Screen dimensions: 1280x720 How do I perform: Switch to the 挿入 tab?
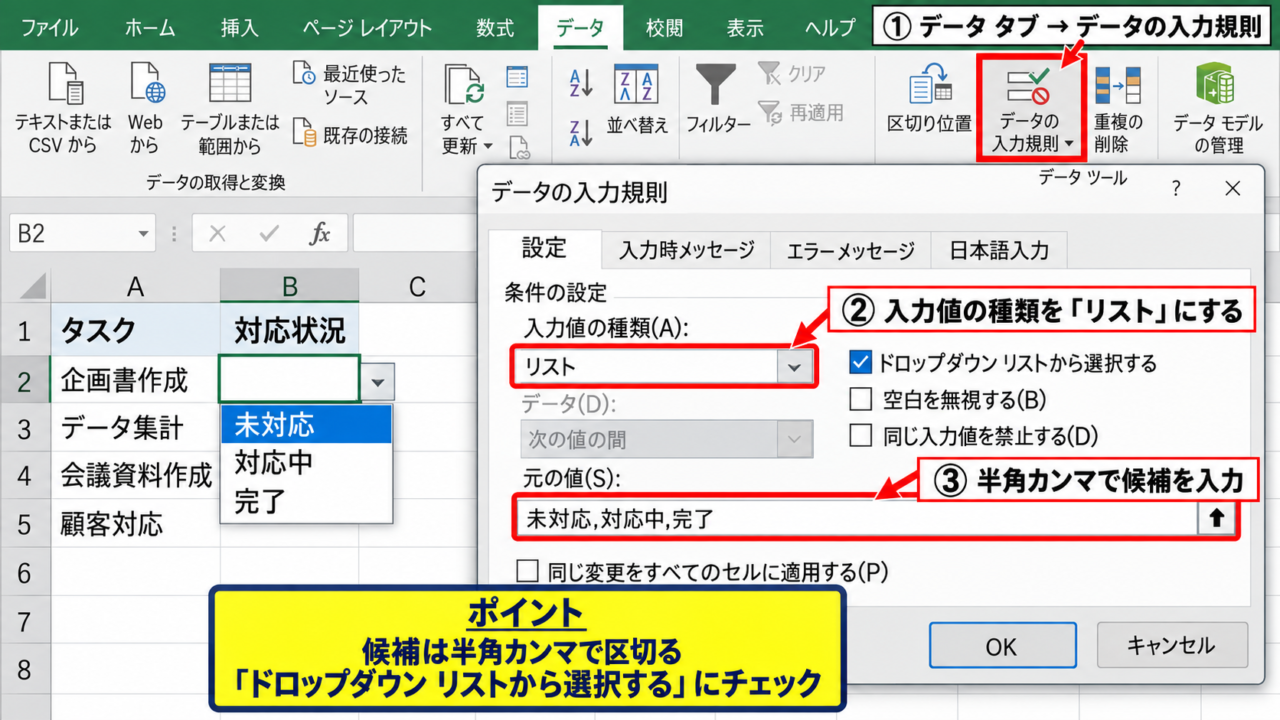[240, 27]
